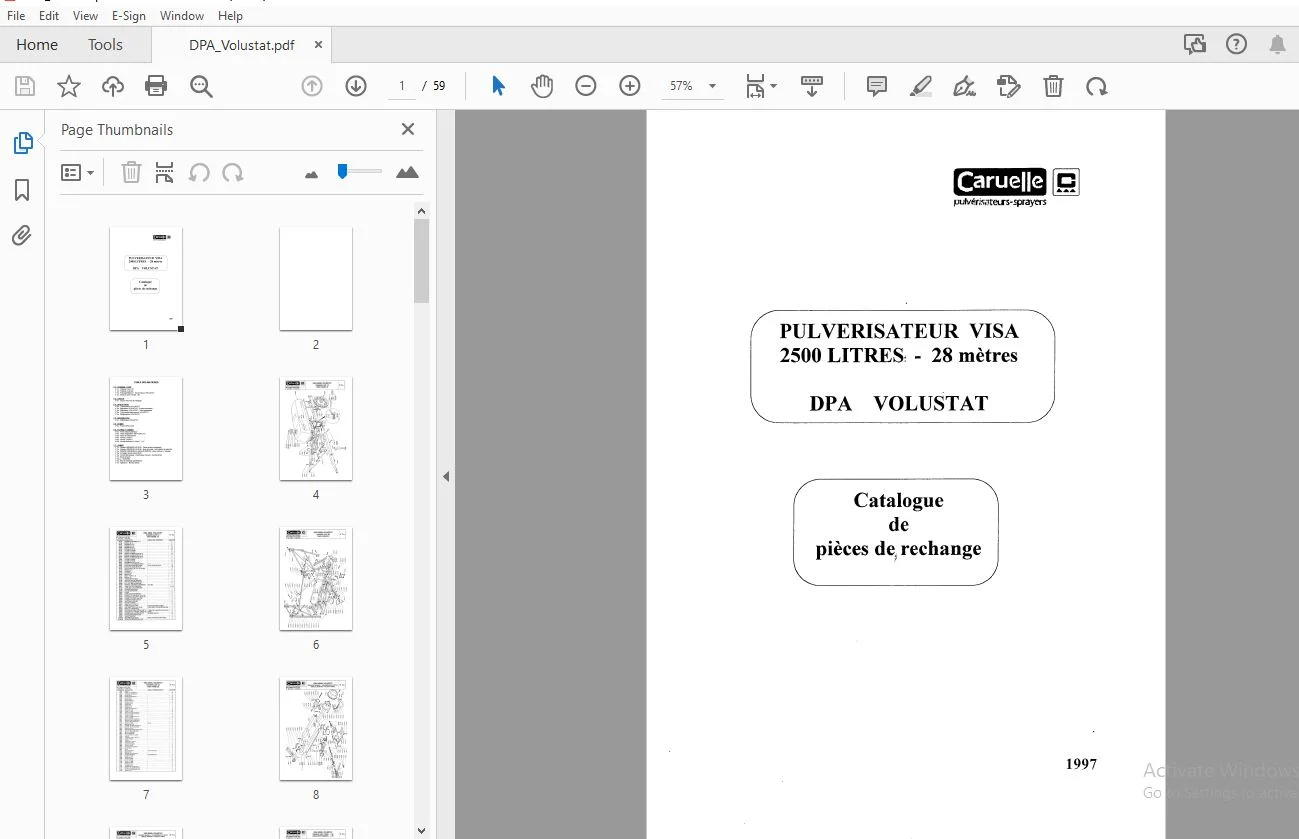Viewport: 1299px width, 839px height.
Task: Delete the page with the toolbar trash icon
Action: pyautogui.click(x=1053, y=86)
